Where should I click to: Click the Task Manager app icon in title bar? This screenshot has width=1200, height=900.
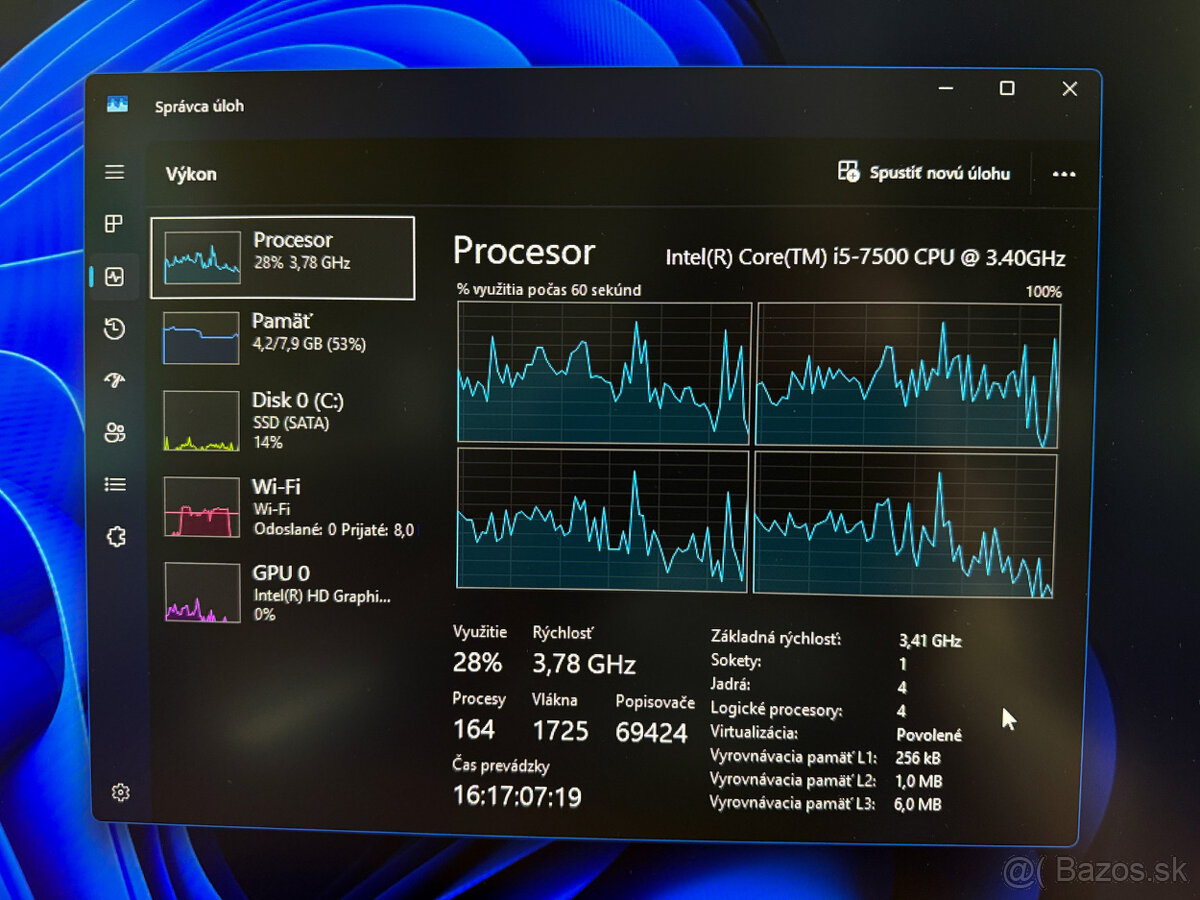(118, 104)
